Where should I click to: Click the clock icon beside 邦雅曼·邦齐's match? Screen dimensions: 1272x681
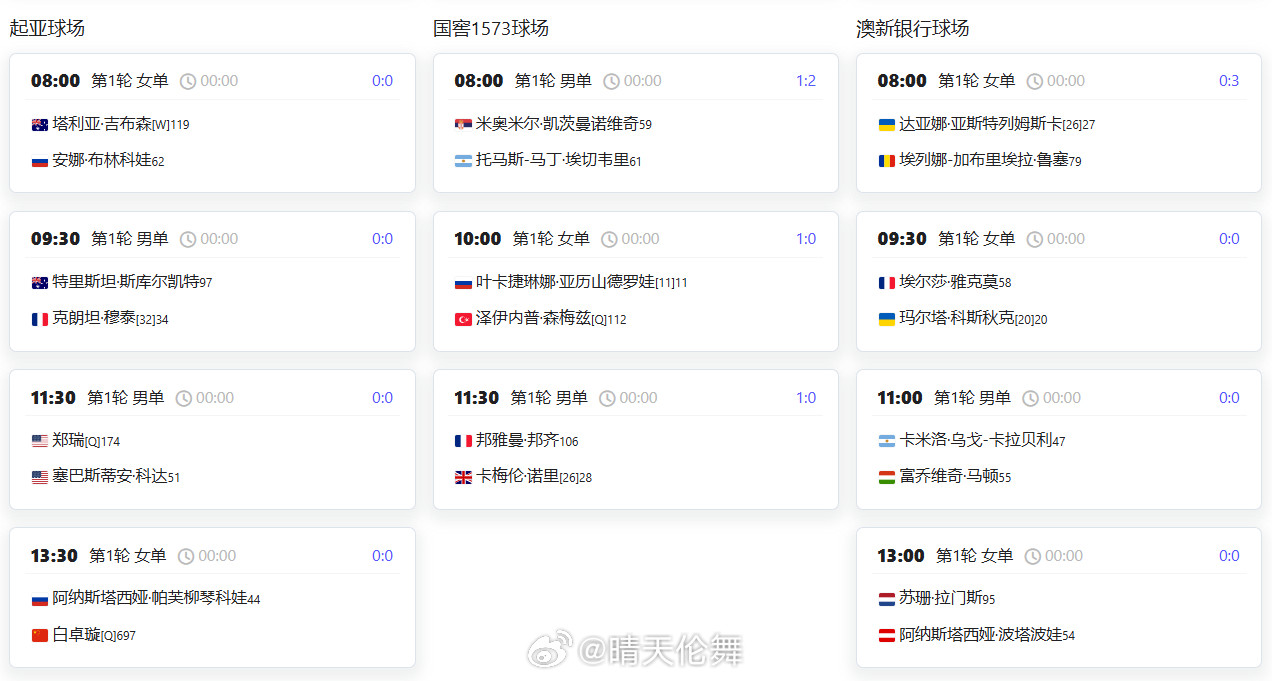pos(607,397)
